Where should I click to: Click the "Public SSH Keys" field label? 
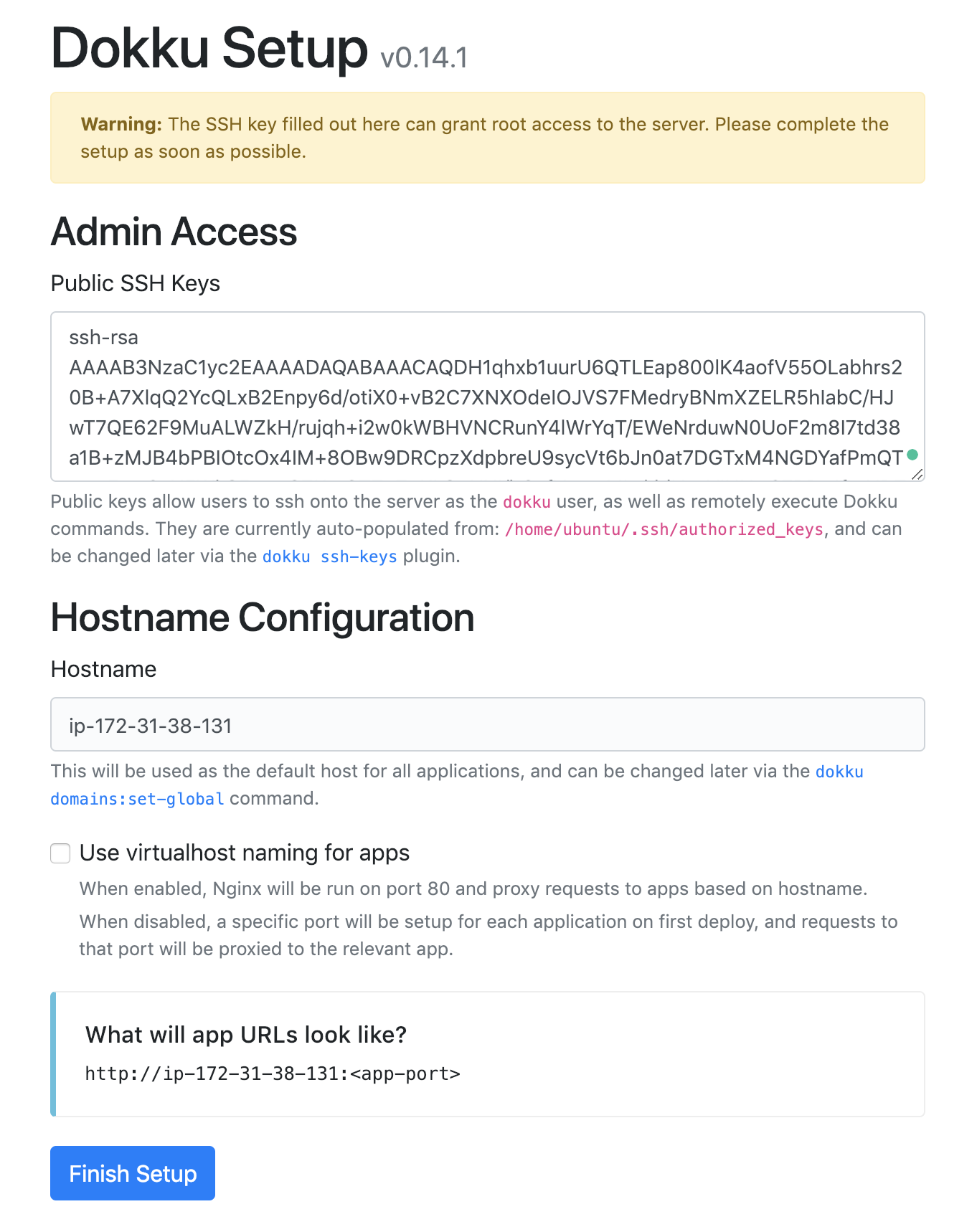point(135,284)
